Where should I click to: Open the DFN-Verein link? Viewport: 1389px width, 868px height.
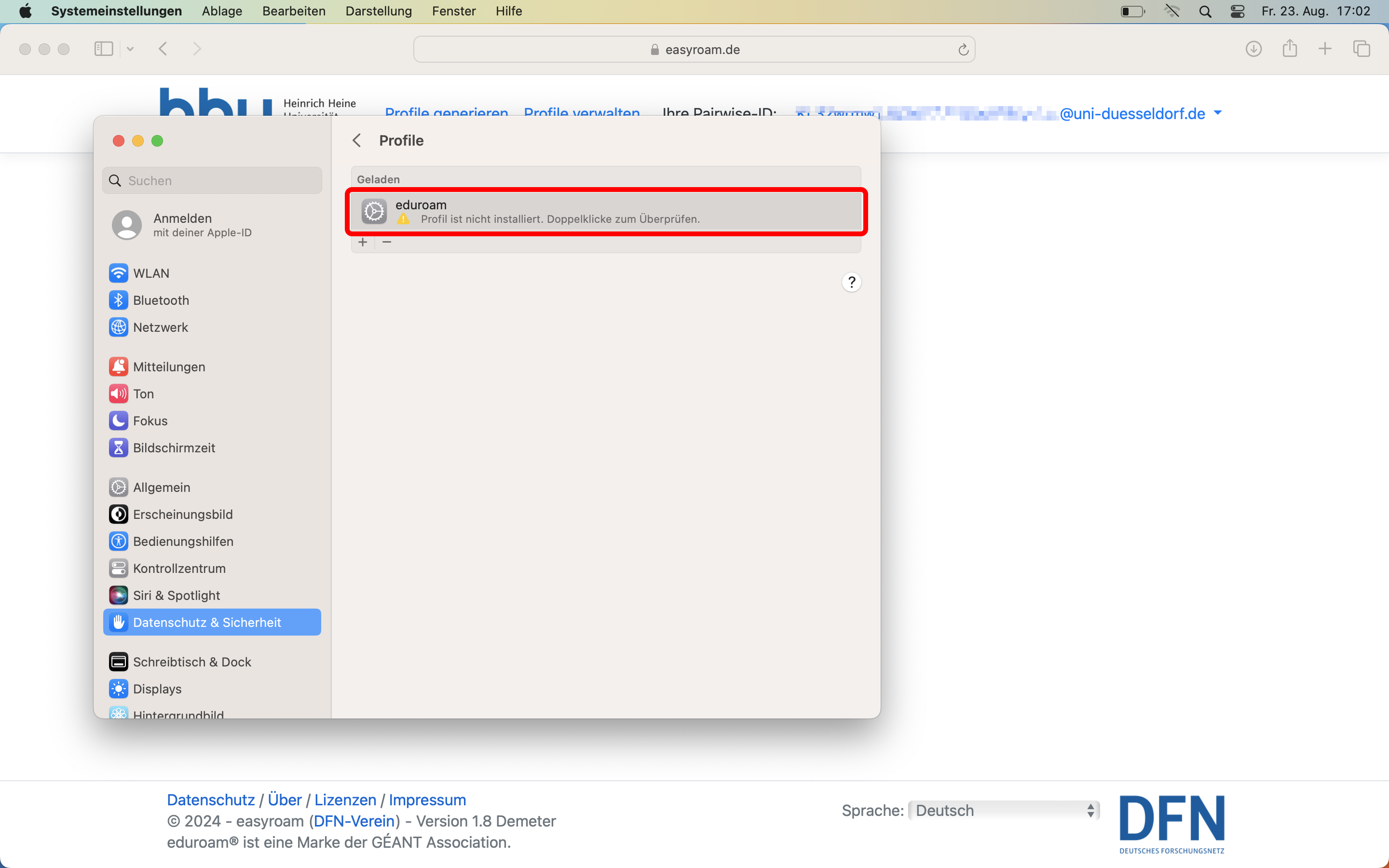tap(354, 821)
